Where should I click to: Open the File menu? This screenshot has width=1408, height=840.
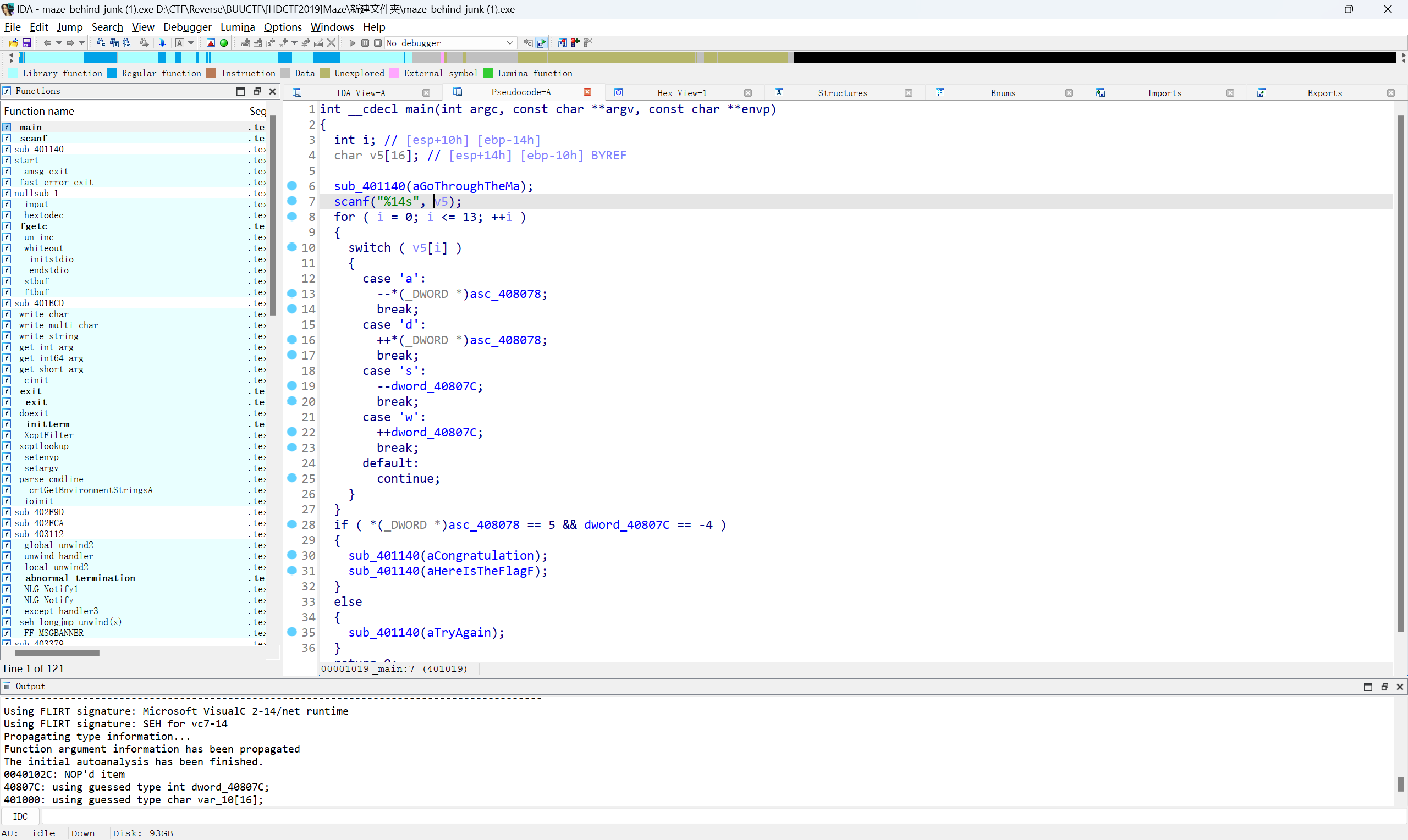pos(13,27)
